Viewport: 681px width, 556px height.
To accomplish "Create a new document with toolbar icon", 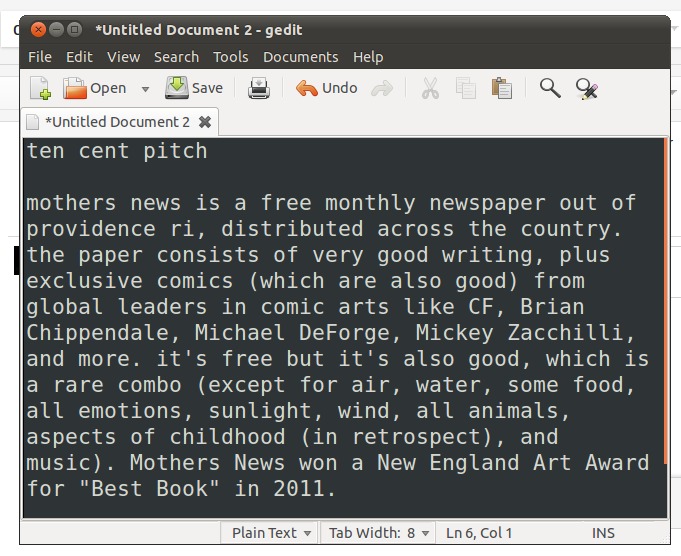I will [x=40, y=88].
